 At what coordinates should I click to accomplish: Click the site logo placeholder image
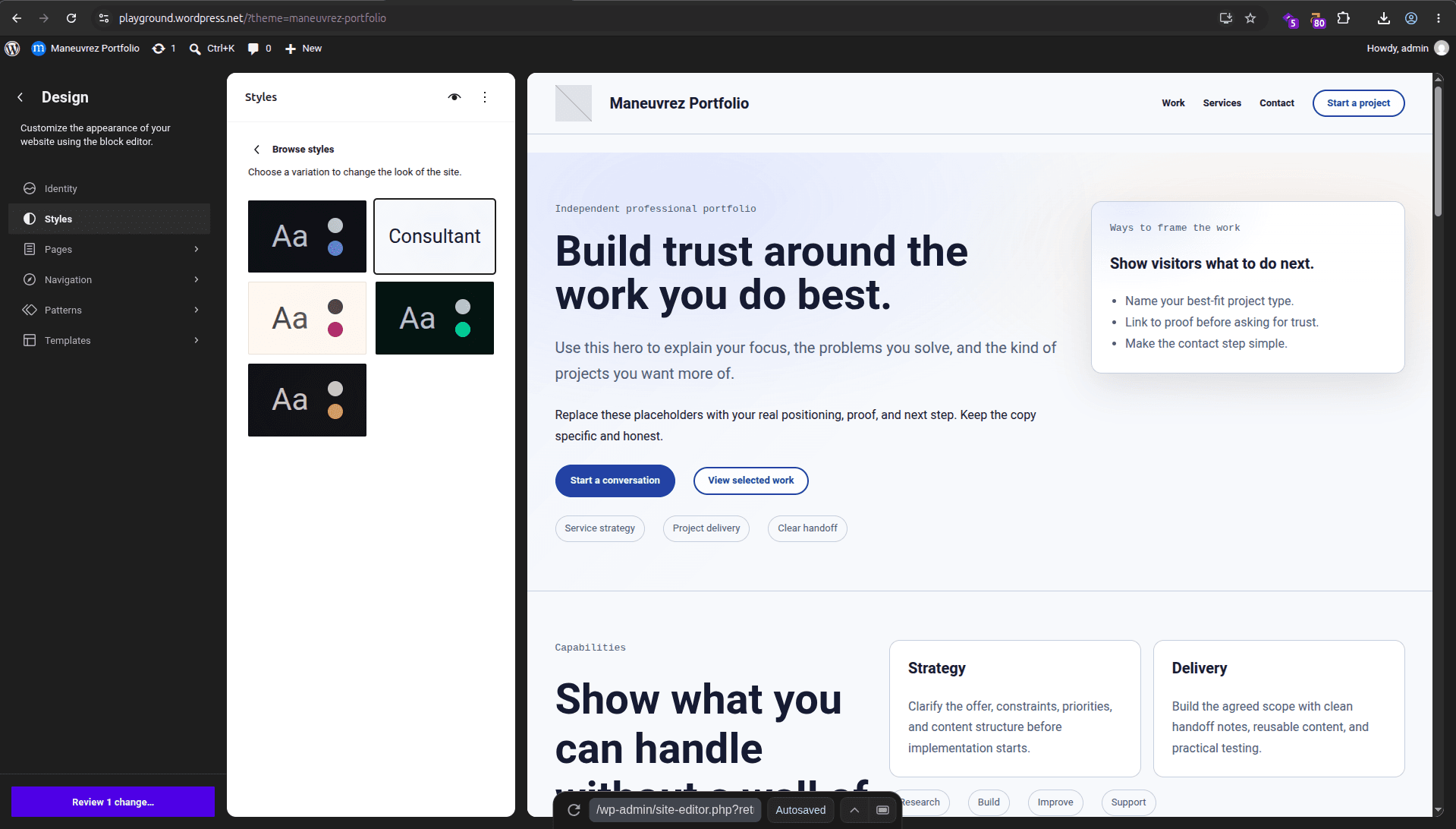point(574,103)
